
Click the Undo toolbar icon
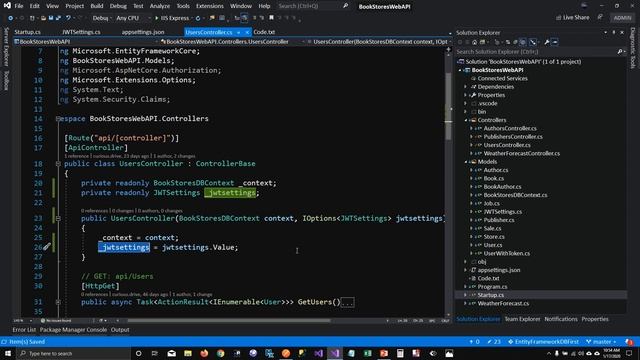(69, 18)
